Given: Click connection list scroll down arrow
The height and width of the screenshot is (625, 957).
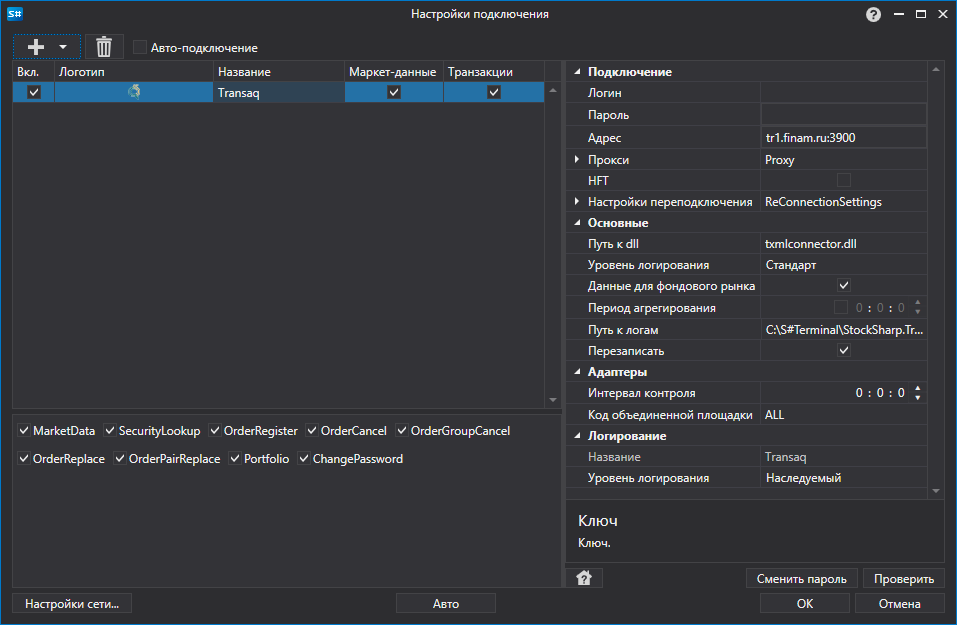Looking at the screenshot, I should [x=553, y=400].
